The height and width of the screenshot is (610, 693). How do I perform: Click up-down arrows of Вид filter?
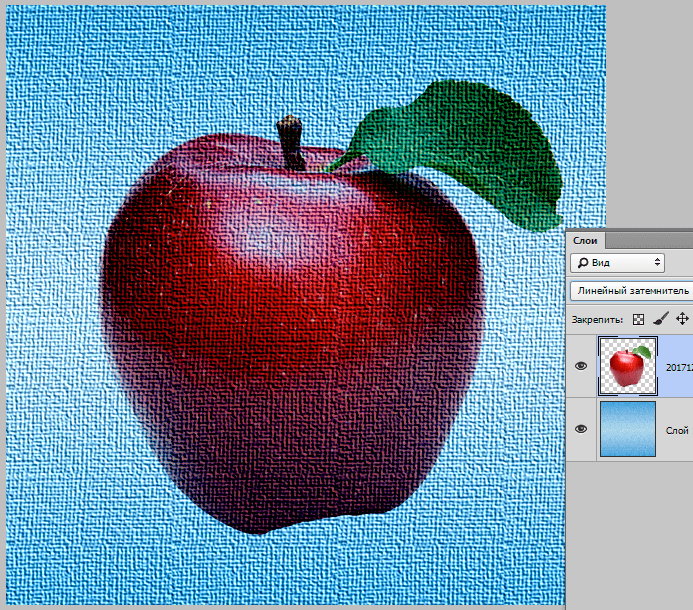(657, 263)
